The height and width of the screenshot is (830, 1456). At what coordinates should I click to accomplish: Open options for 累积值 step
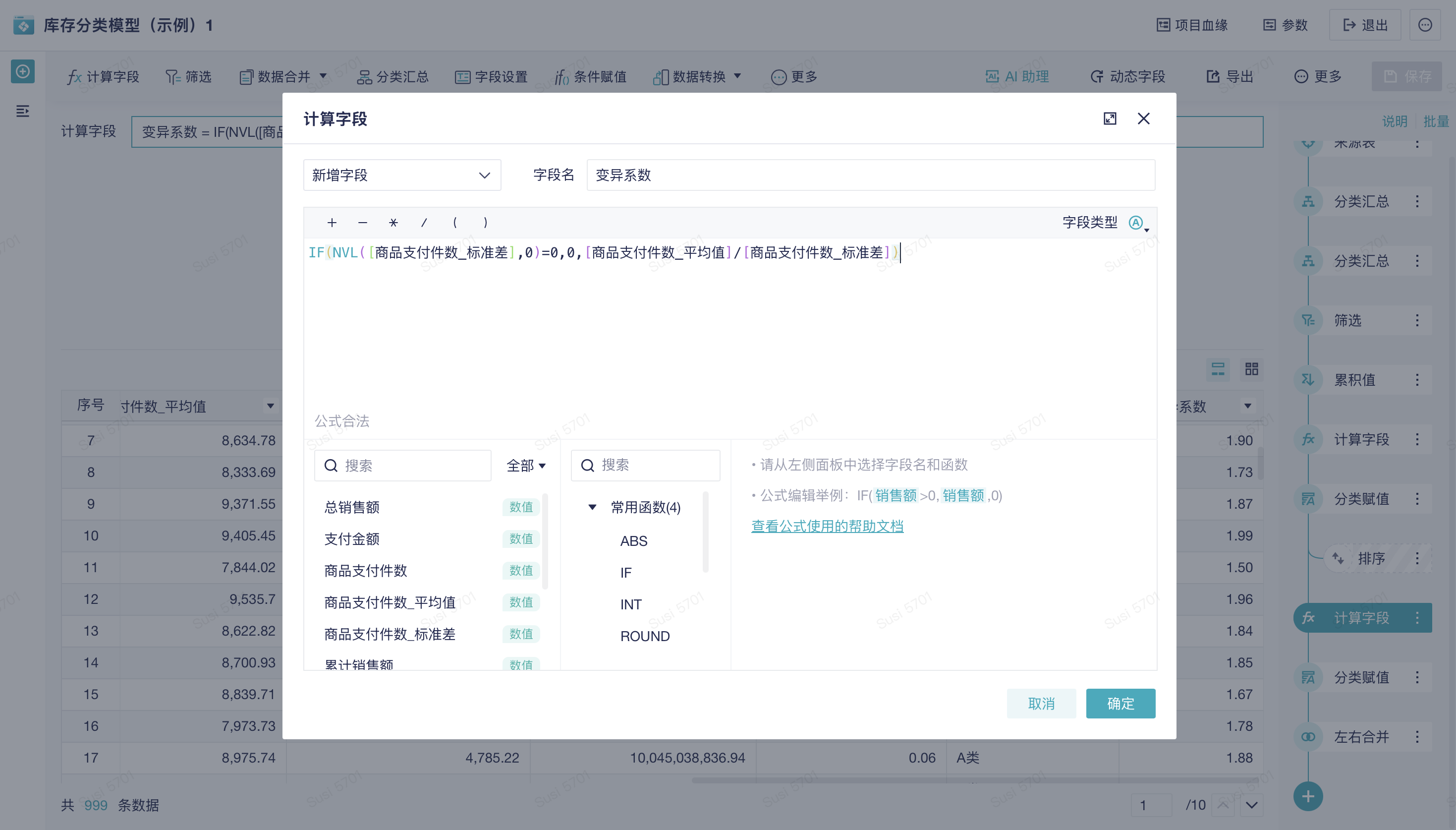(1417, 380)
